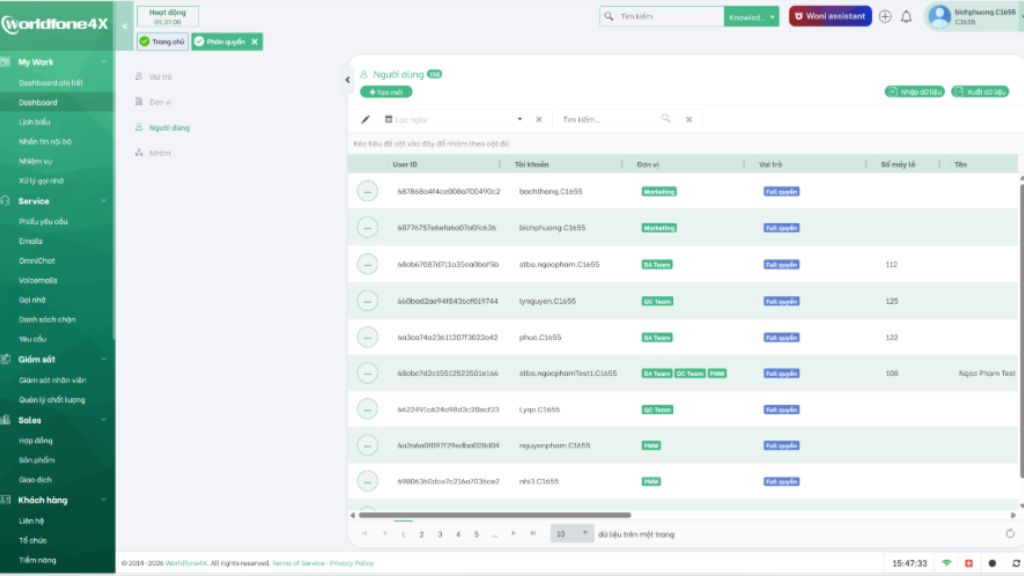Screen dimensions: 1024x576
Task: Open Đơn vị column options menu
Action: (x=744, y=165)
